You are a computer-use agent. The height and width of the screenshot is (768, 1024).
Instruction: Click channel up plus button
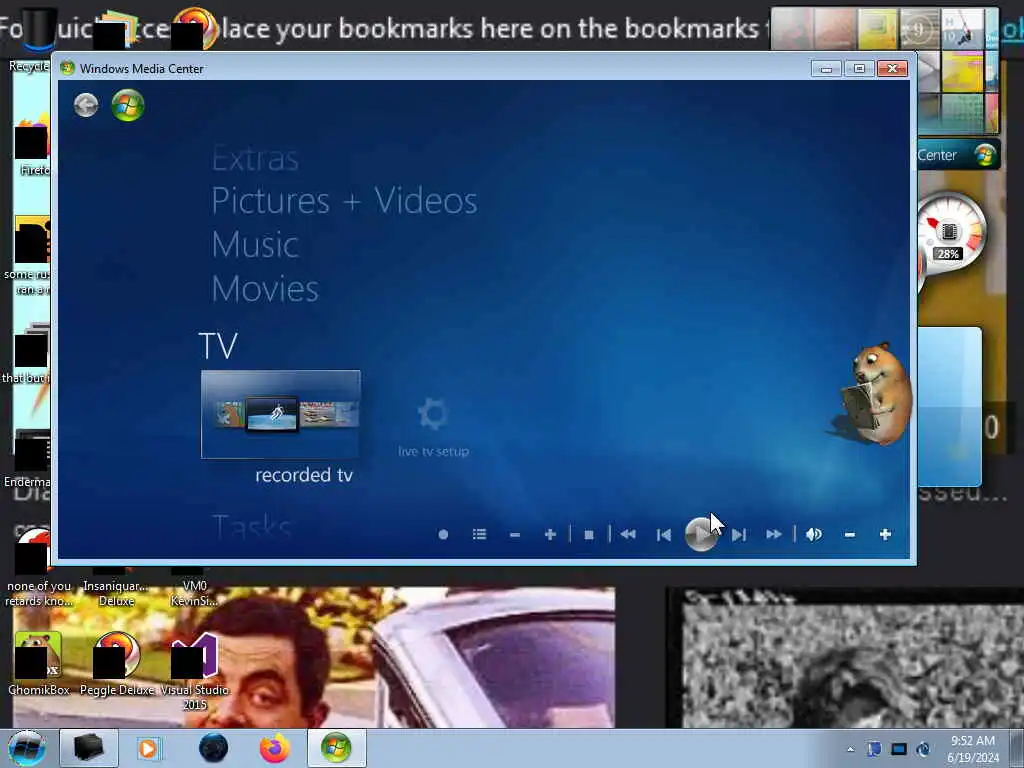click(x=550, y=535)
